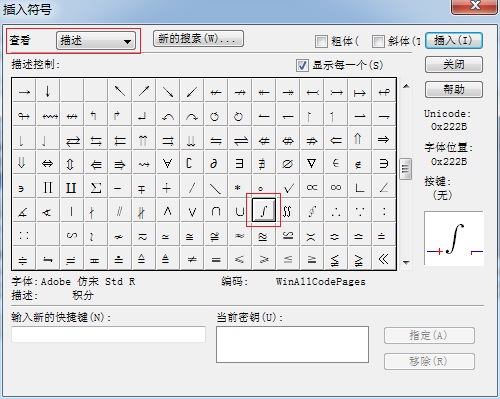Pick the summation Σ symbol
Screen dimensions: 500x399
click(96, 187)
